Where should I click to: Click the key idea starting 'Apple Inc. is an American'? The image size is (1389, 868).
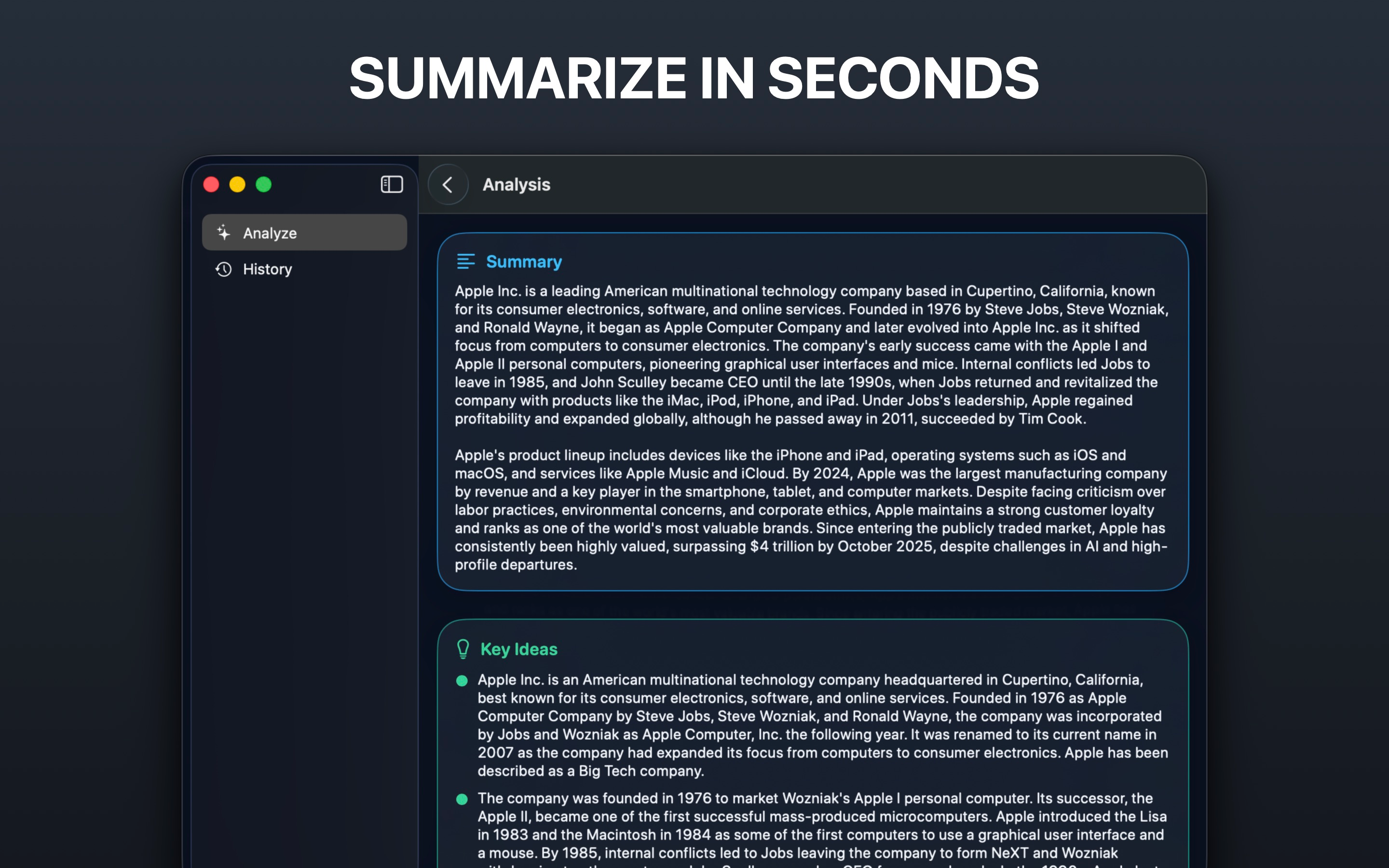[822, 725]
